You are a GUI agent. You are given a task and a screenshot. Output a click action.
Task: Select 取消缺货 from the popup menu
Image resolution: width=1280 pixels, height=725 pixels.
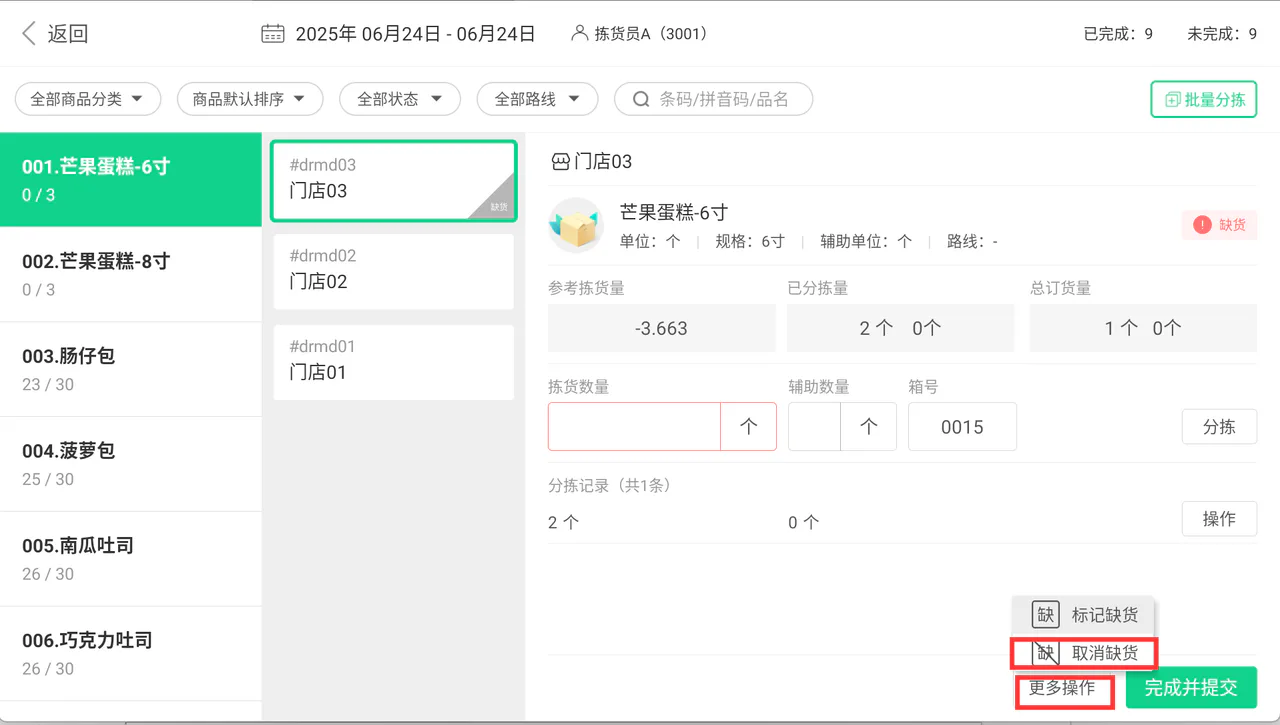click(x=1084, y=653)
